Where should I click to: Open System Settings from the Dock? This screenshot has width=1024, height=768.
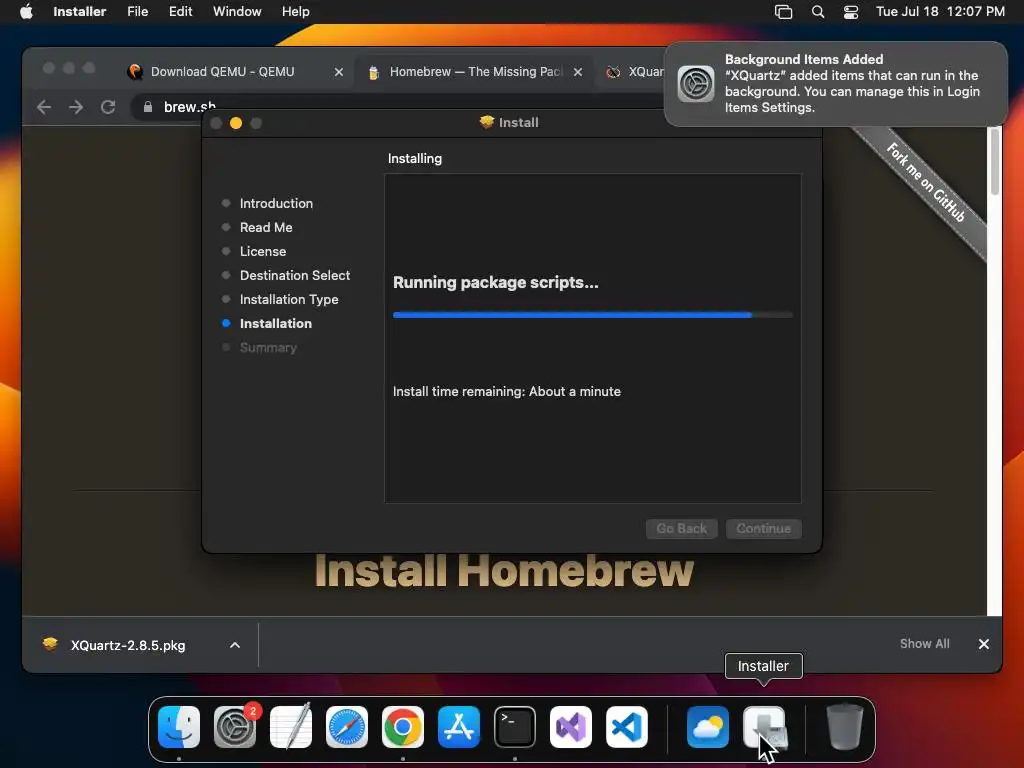pyautogui.click(x=235, y=727)
